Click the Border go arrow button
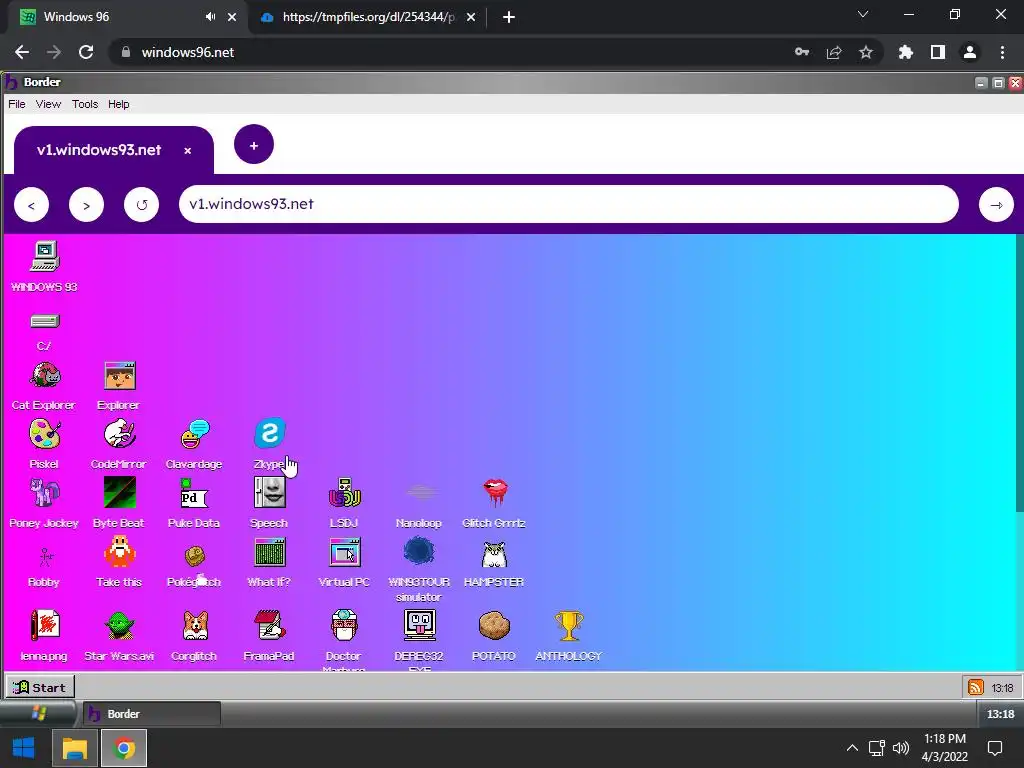The image size is (1024, 768). point(996,205)
